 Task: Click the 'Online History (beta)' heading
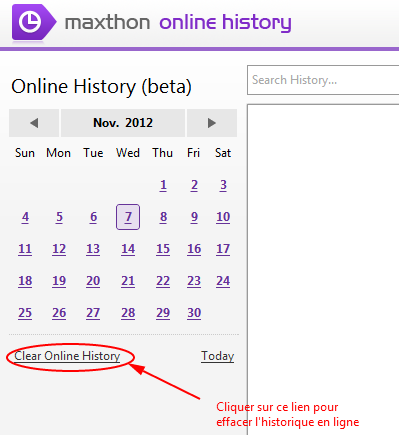coord(101,87)
